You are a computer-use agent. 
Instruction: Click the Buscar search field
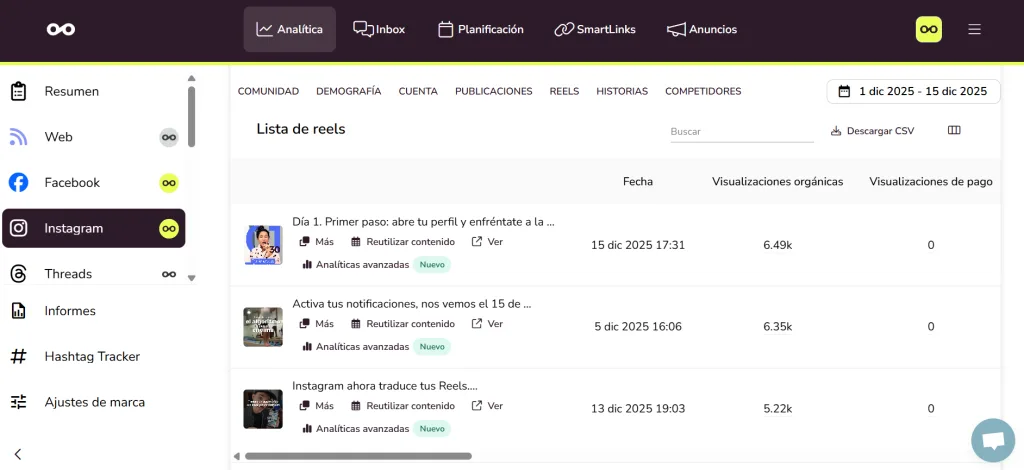(x=742, y=131)
